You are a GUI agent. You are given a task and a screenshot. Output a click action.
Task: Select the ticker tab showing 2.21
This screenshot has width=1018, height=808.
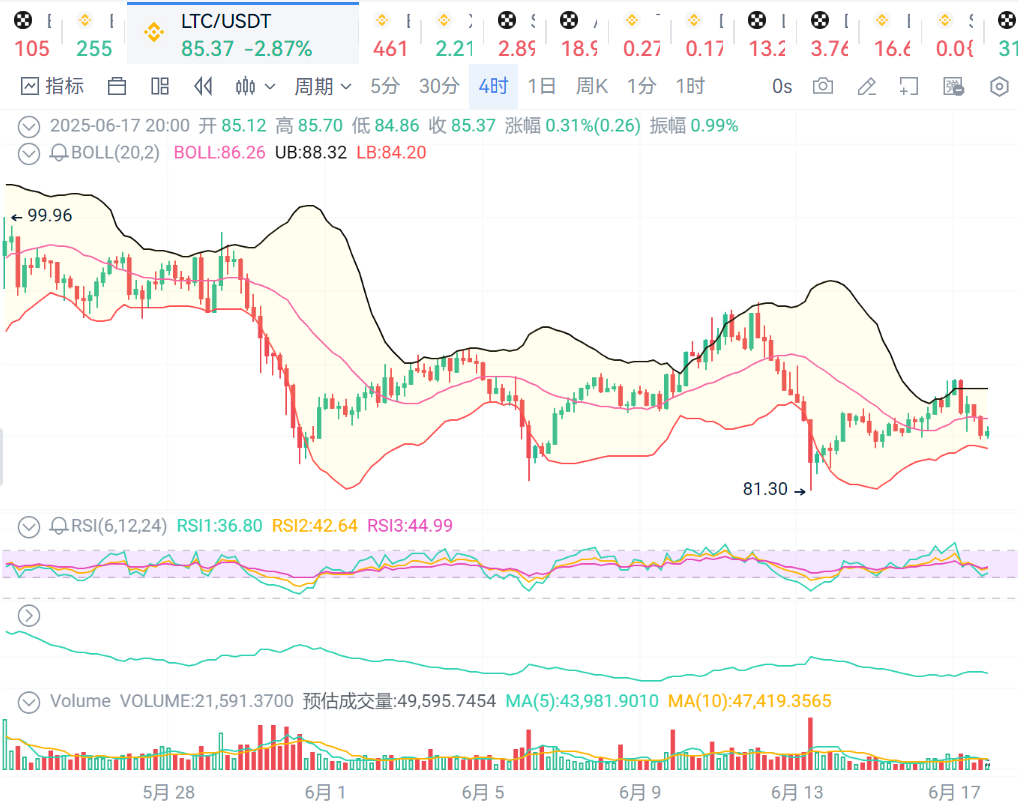click(453, 33)
